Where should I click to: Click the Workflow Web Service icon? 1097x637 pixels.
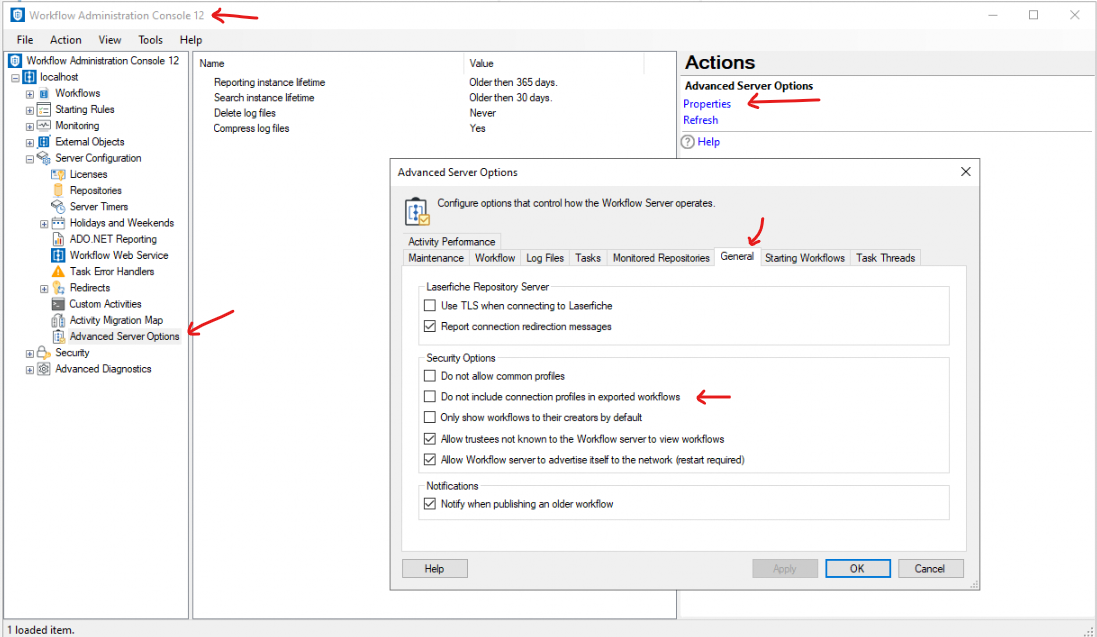(x=58, y=255)
